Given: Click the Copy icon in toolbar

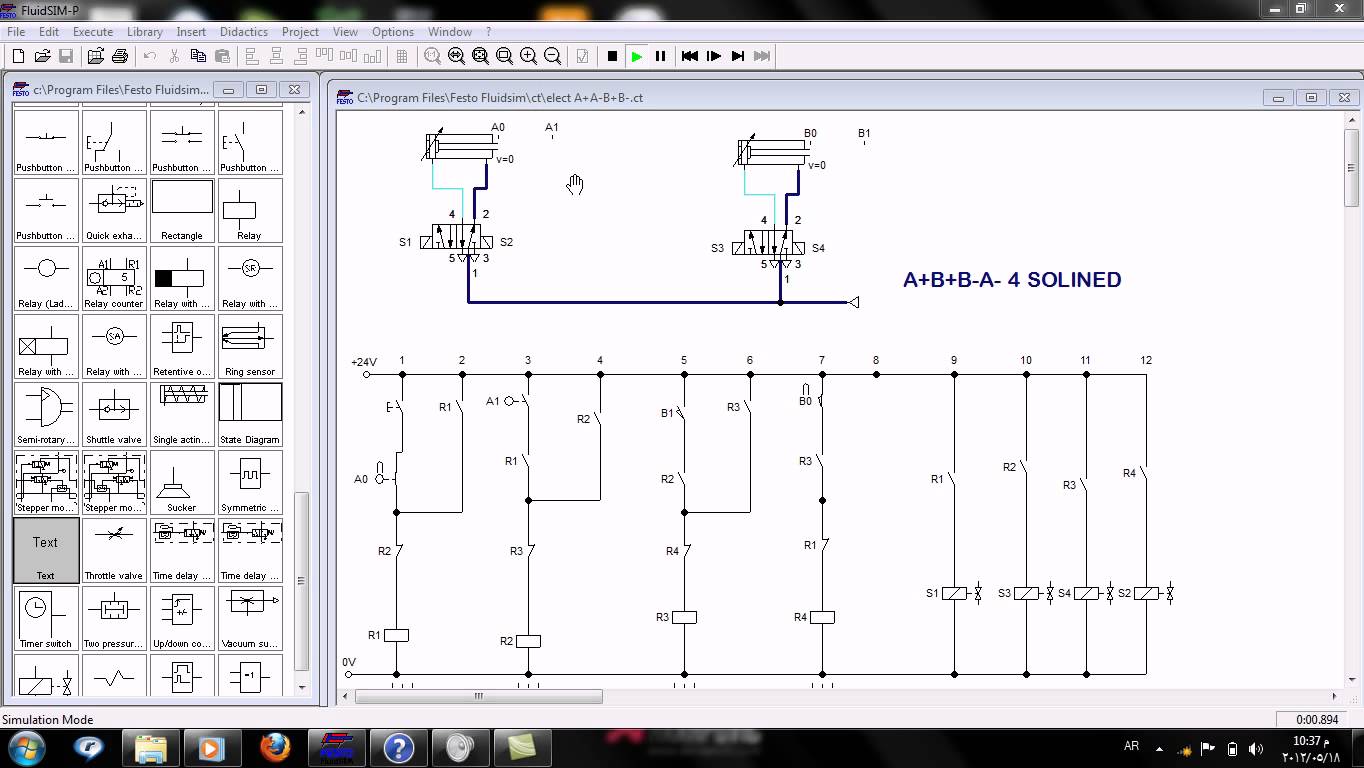Looking at the screenshot, I should pyautogui.click(x=198, y=56).
